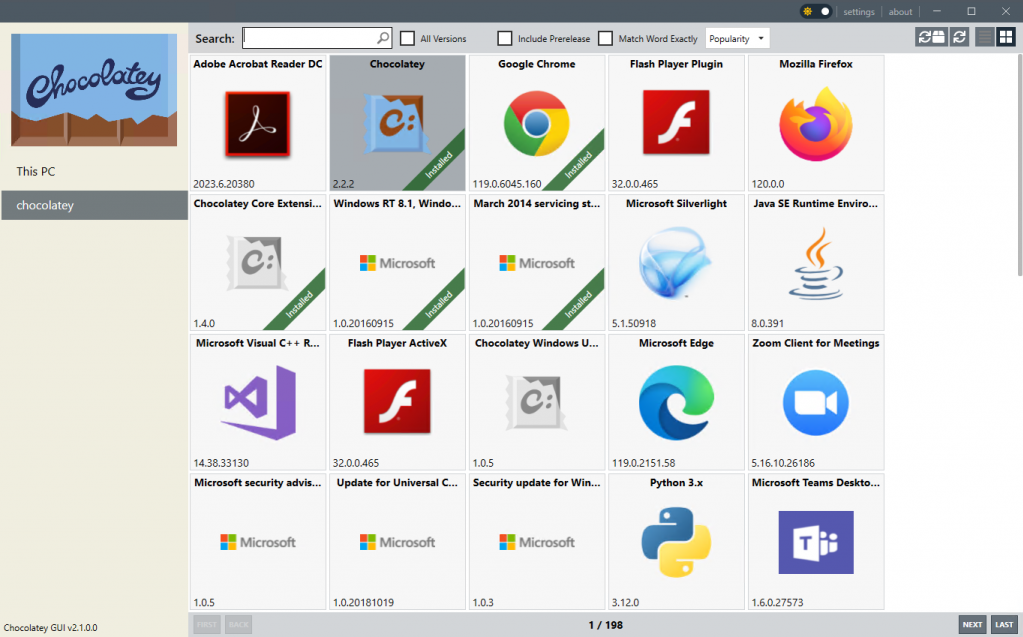
Task: Select Microsoft Visual C++ Redistributable icon
Action: click(x=258, y=403)
